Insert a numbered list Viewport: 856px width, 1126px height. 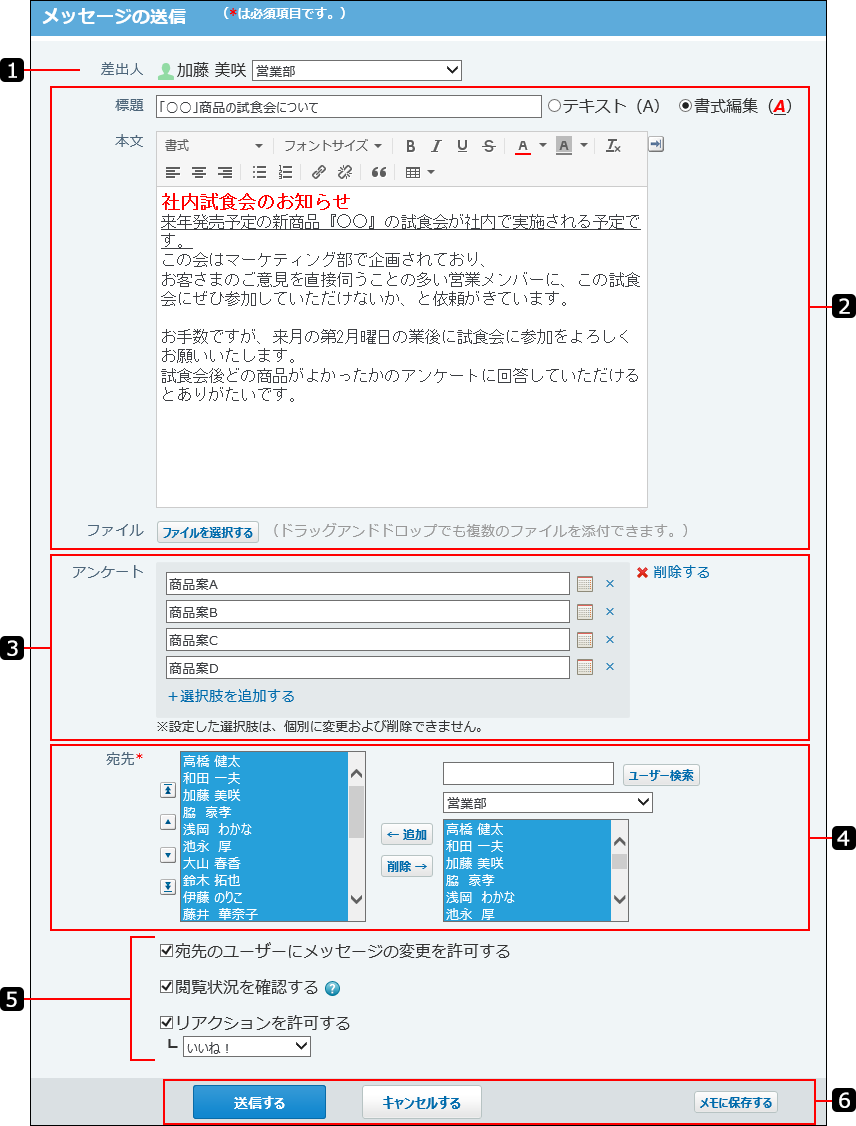click(285, 172)
